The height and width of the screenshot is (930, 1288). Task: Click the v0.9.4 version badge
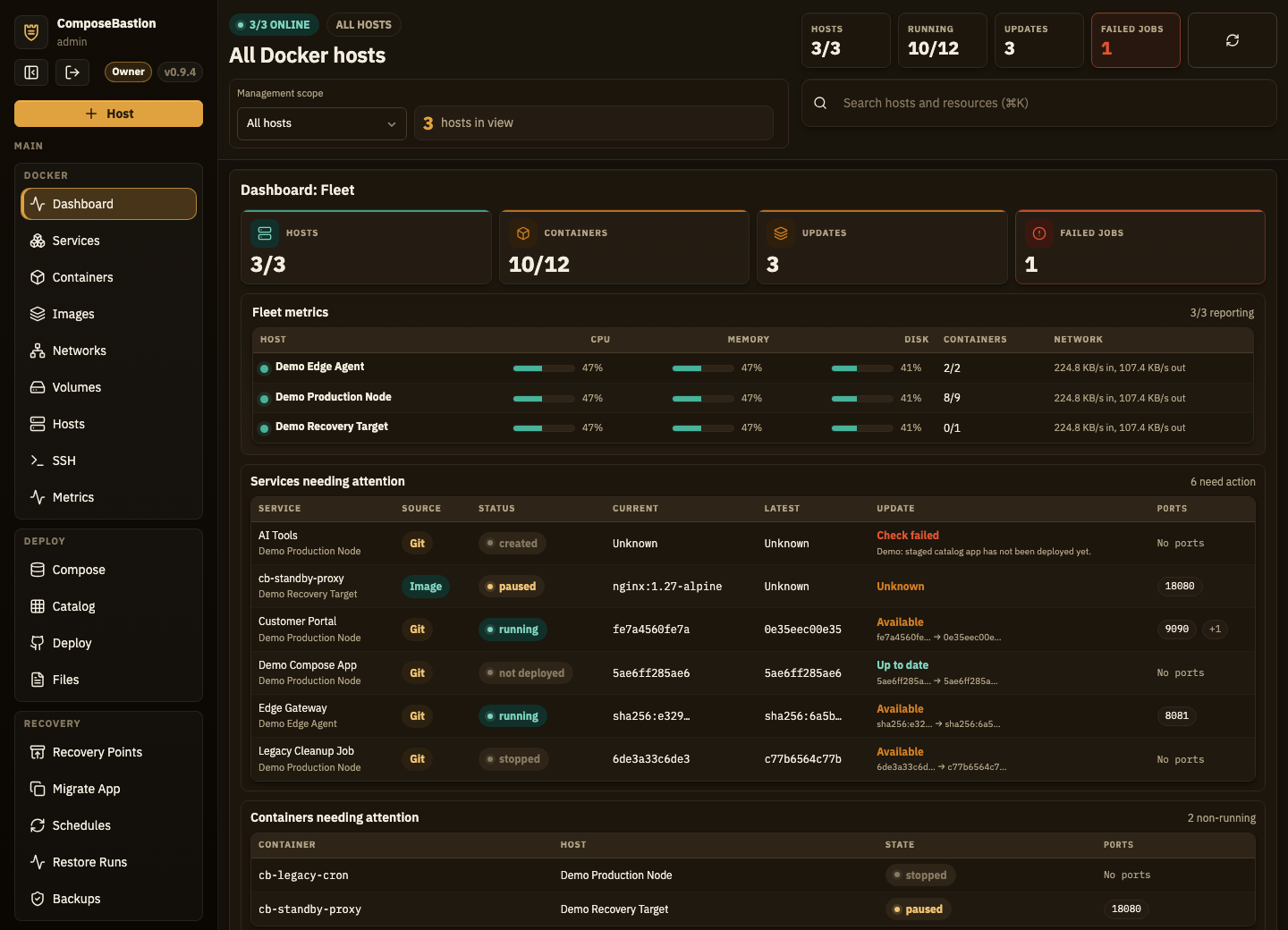pyautogui.click(x=180, y=72)
